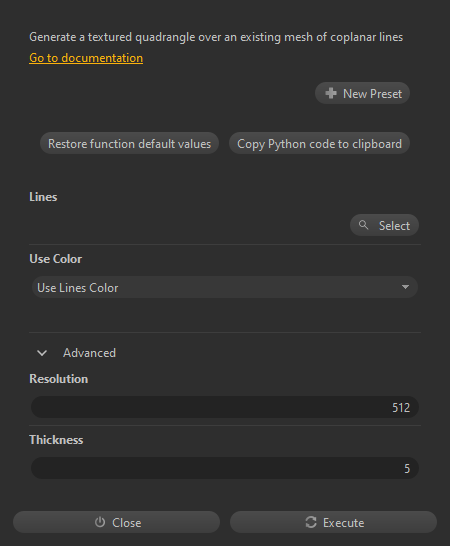Create a New Preset
The image size is (450, 546).
pyautogui.click(x=362, y=93)
